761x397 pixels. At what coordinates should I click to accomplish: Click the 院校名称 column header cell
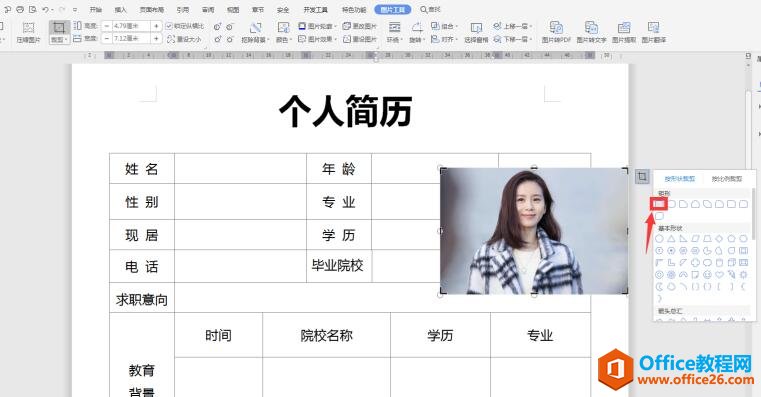(x=326, y=335)
